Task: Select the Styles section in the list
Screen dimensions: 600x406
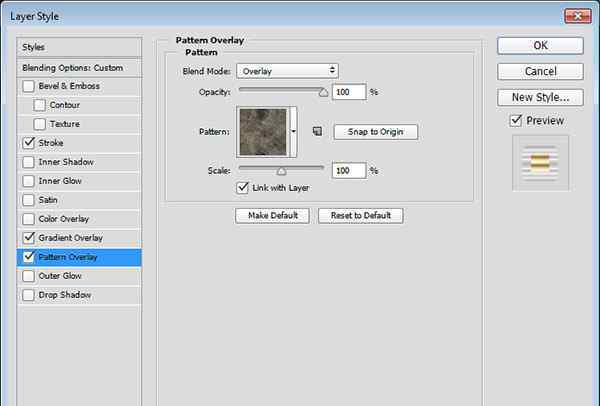Action: point(79,47)
